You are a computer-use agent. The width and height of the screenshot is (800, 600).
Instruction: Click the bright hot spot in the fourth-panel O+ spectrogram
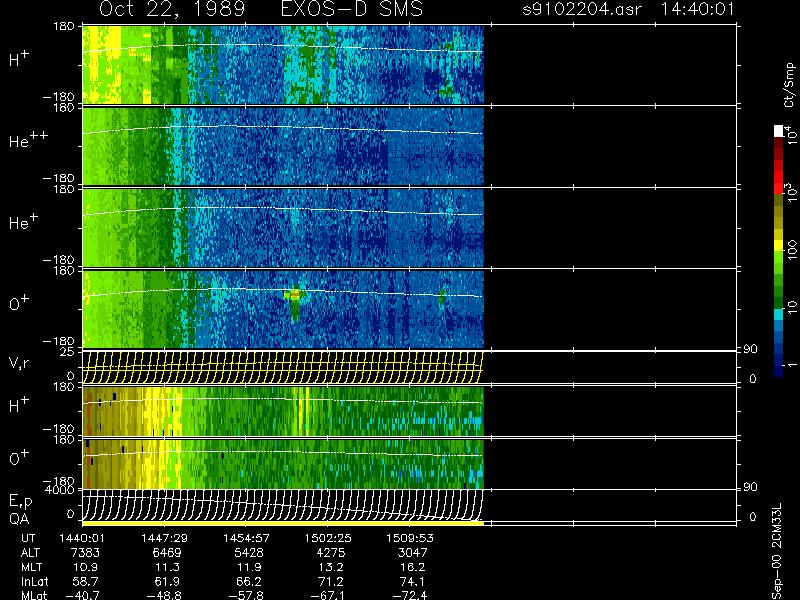coord(294,294)
